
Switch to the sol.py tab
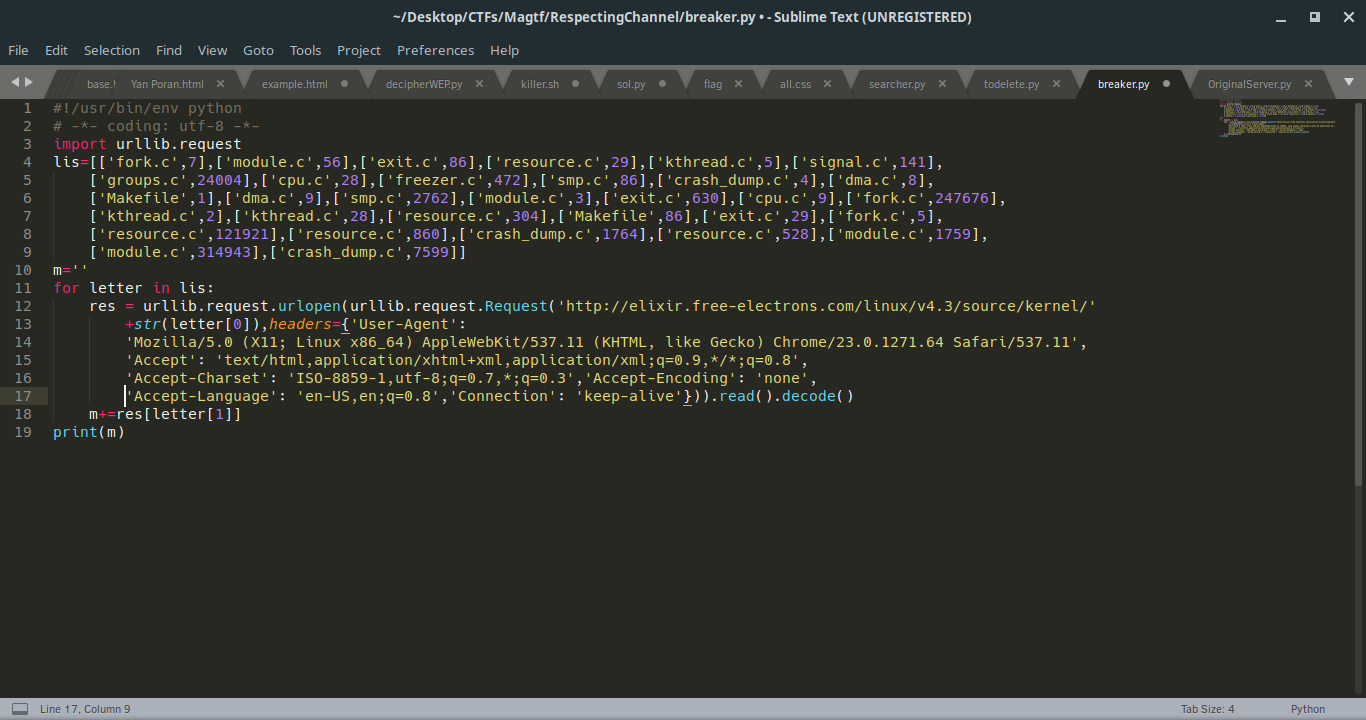pyautogui.click(x=631, y=84)
